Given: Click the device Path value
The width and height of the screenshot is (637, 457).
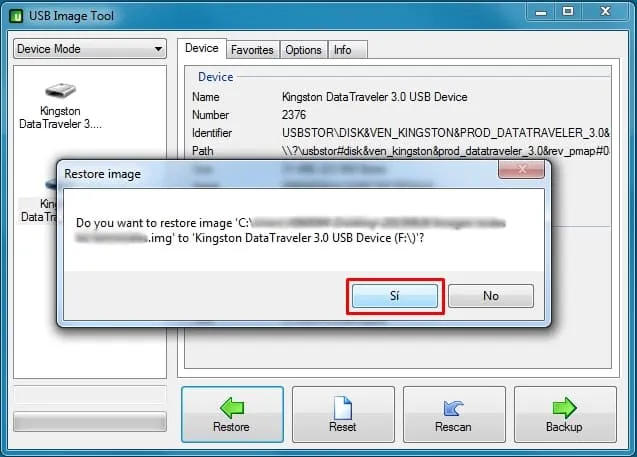Looking at the screenshot, I should tap(445, 151).
